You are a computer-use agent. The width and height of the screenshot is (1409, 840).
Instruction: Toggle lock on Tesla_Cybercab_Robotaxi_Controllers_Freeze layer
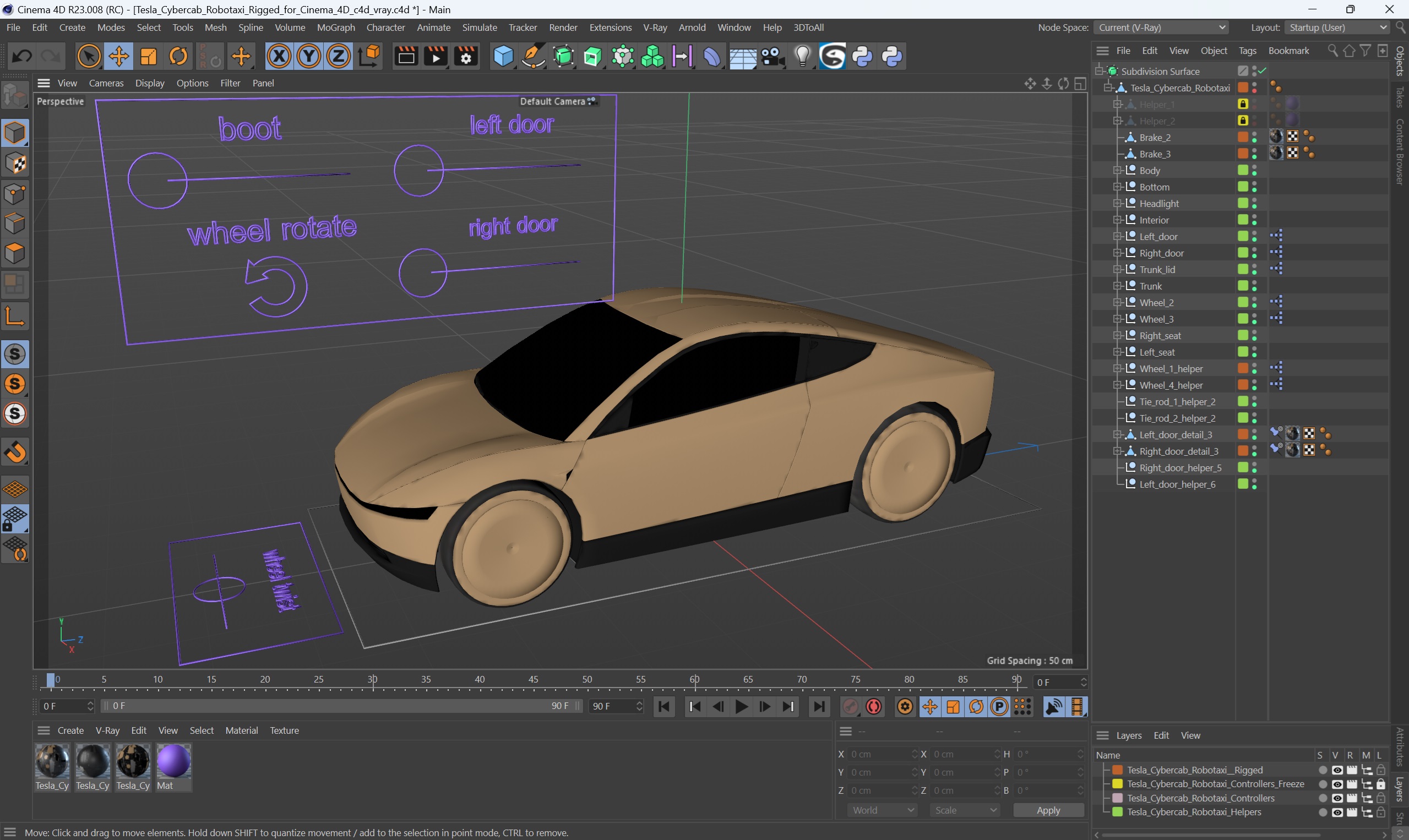pos(1381,784)
